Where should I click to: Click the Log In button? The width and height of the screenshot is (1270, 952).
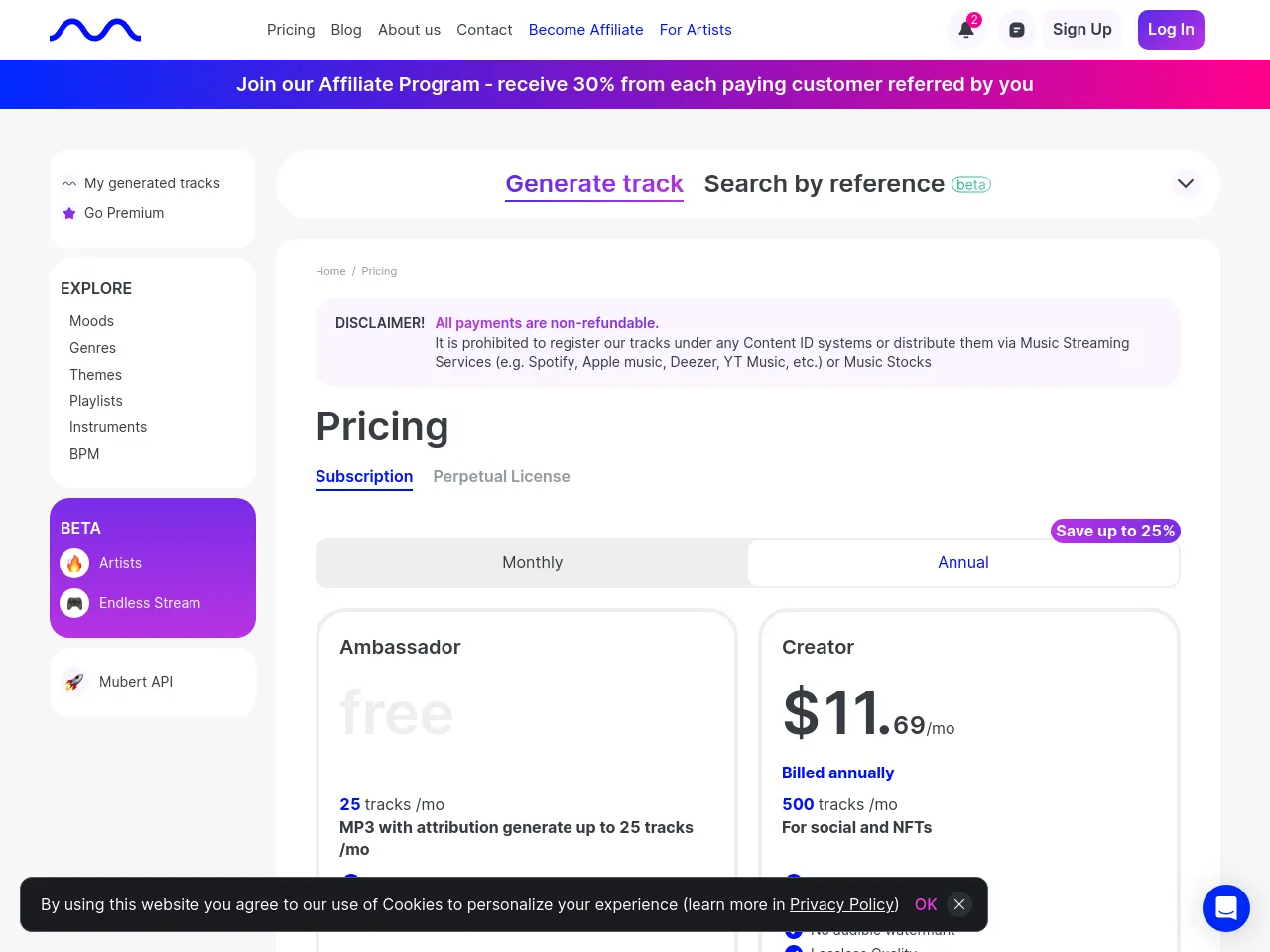[x=1171, y=30]
